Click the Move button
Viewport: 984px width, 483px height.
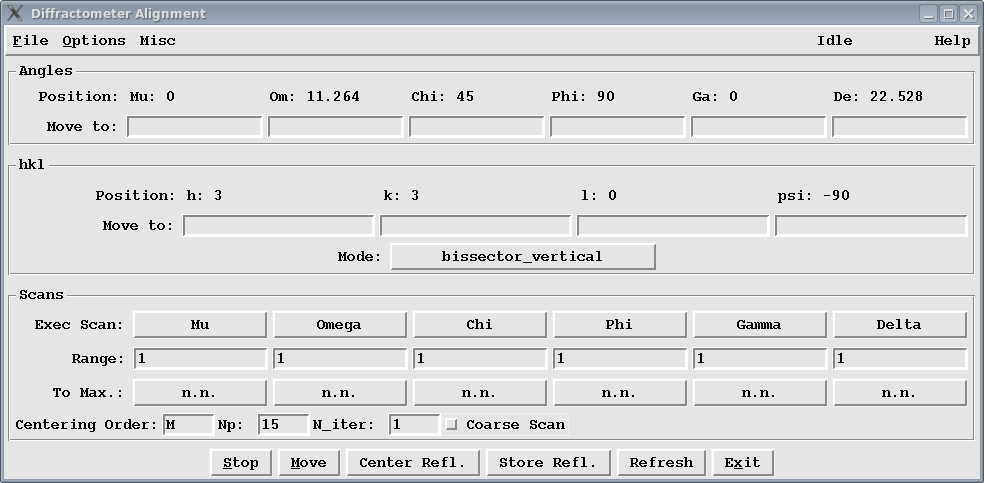point(309,463)
